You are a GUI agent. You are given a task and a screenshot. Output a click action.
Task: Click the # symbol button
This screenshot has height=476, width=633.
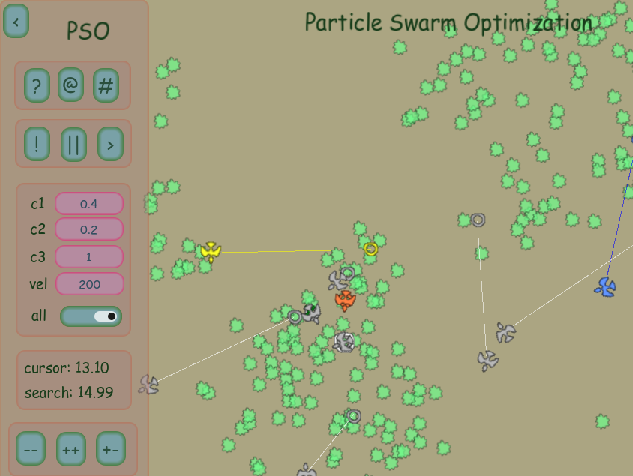(106, 86)
